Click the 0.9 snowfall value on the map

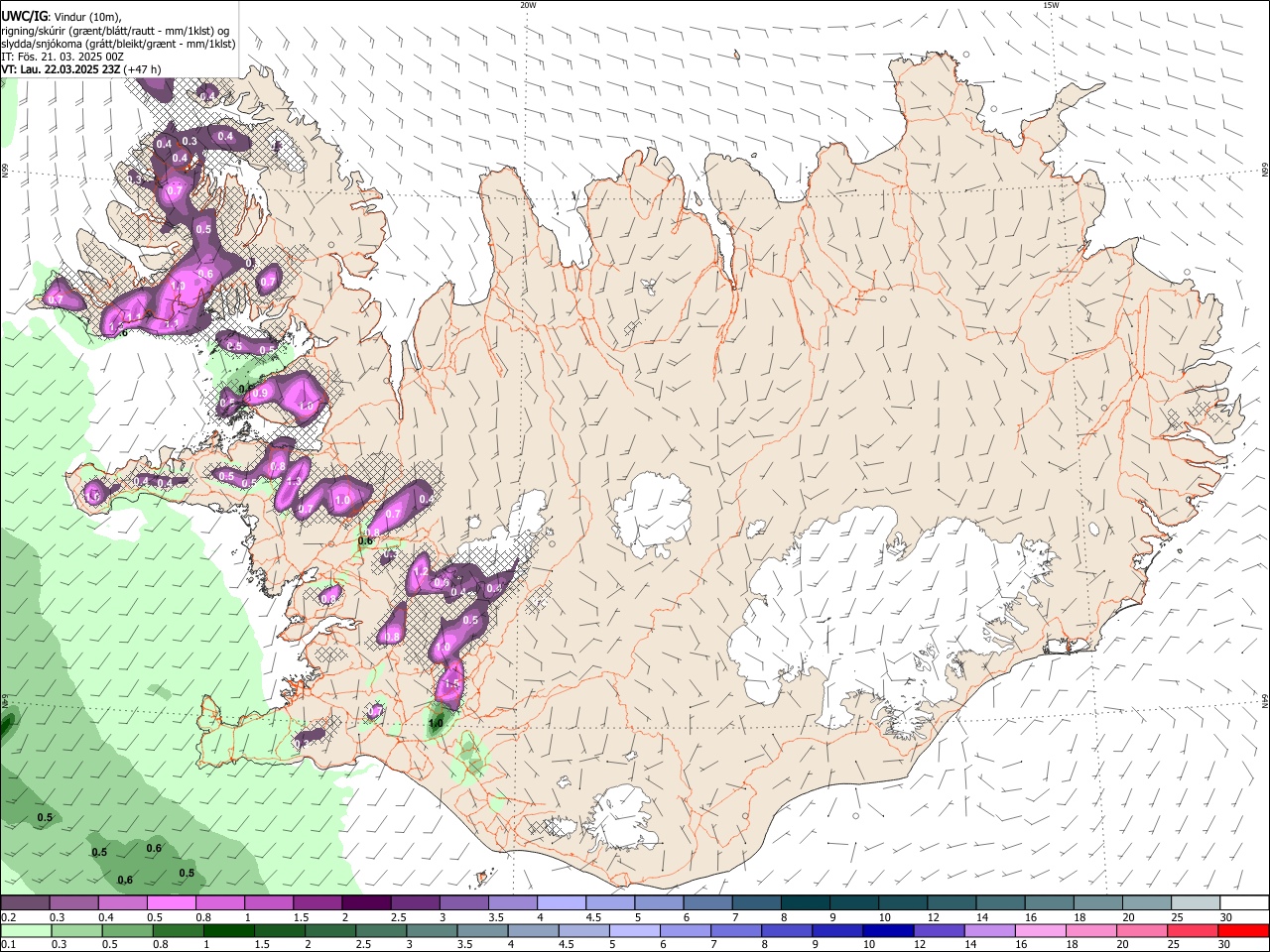pos(261,394)
